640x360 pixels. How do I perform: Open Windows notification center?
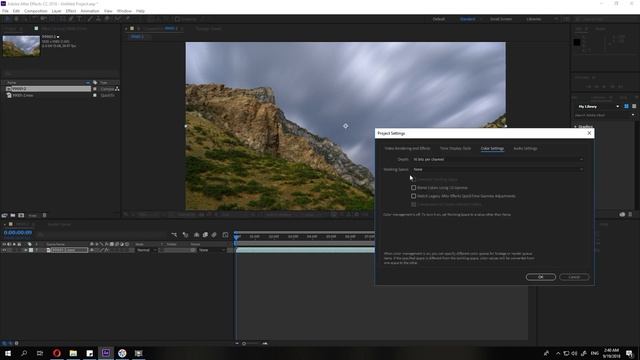pyautogui.click(x=629, y=353)
